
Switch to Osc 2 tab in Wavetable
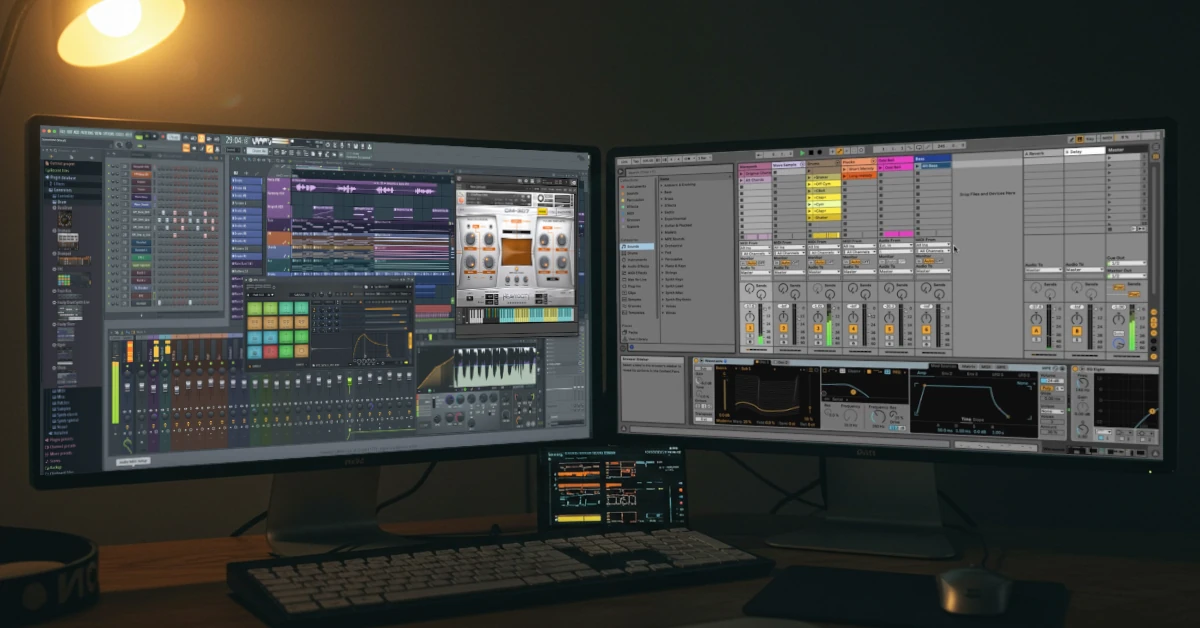[783, 362]
